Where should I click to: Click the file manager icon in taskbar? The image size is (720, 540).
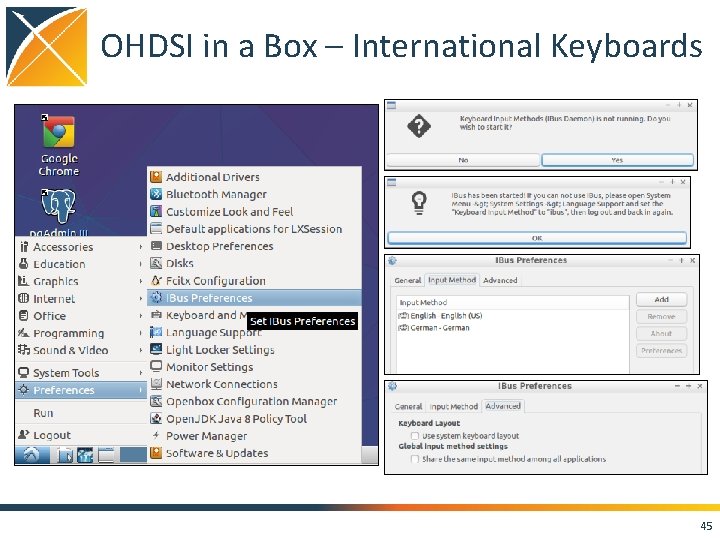pos(65,456)
